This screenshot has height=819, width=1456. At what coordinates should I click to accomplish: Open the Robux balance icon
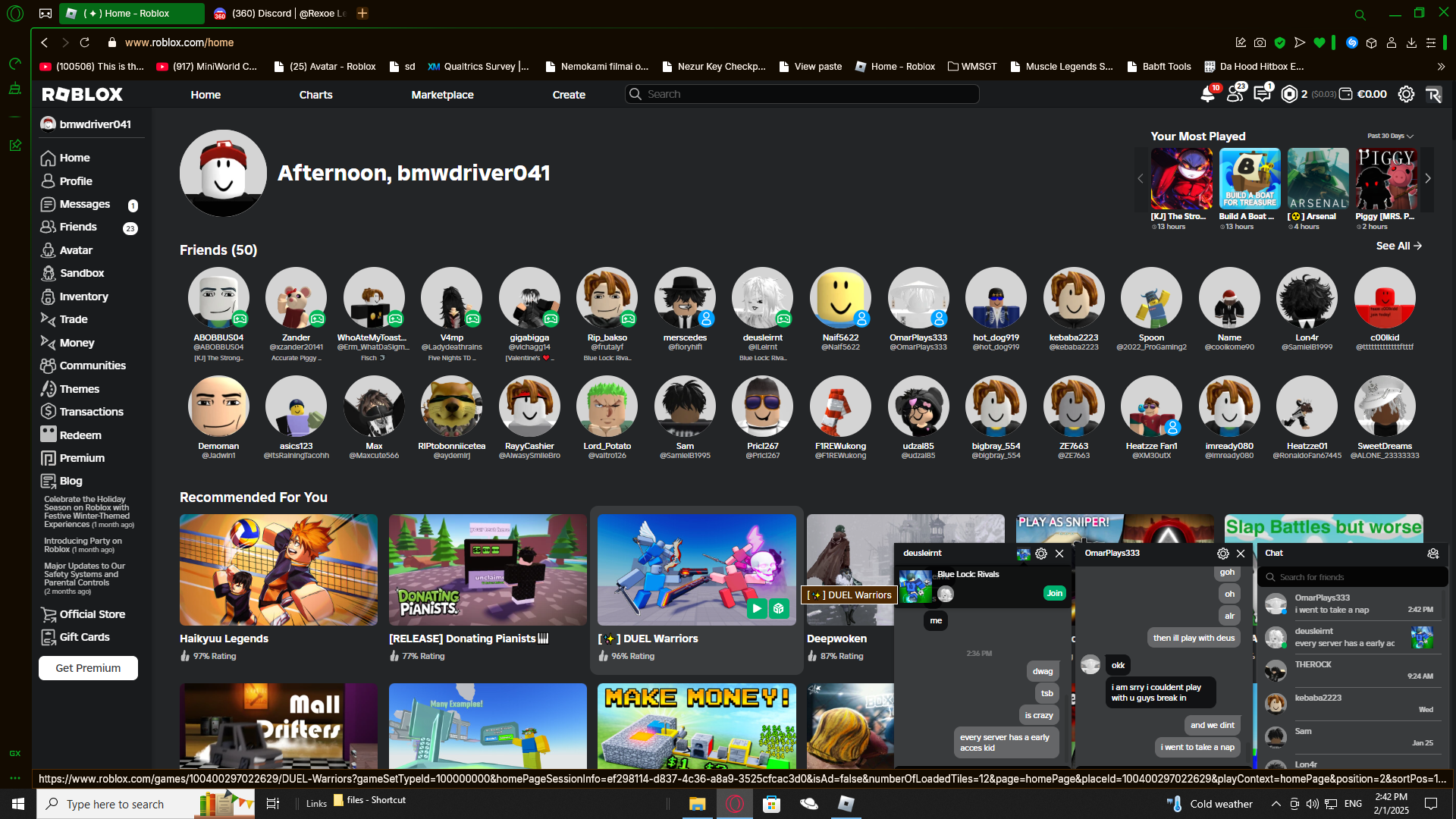coord(1288,95)
